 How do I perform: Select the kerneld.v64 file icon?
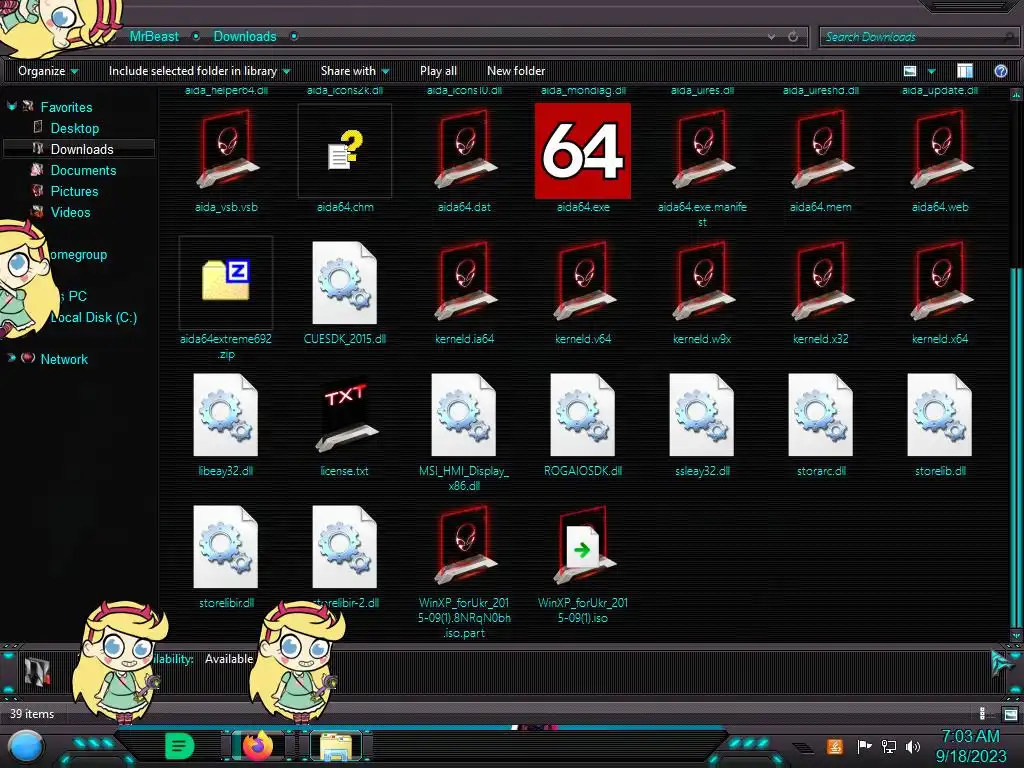pos(583,283)
